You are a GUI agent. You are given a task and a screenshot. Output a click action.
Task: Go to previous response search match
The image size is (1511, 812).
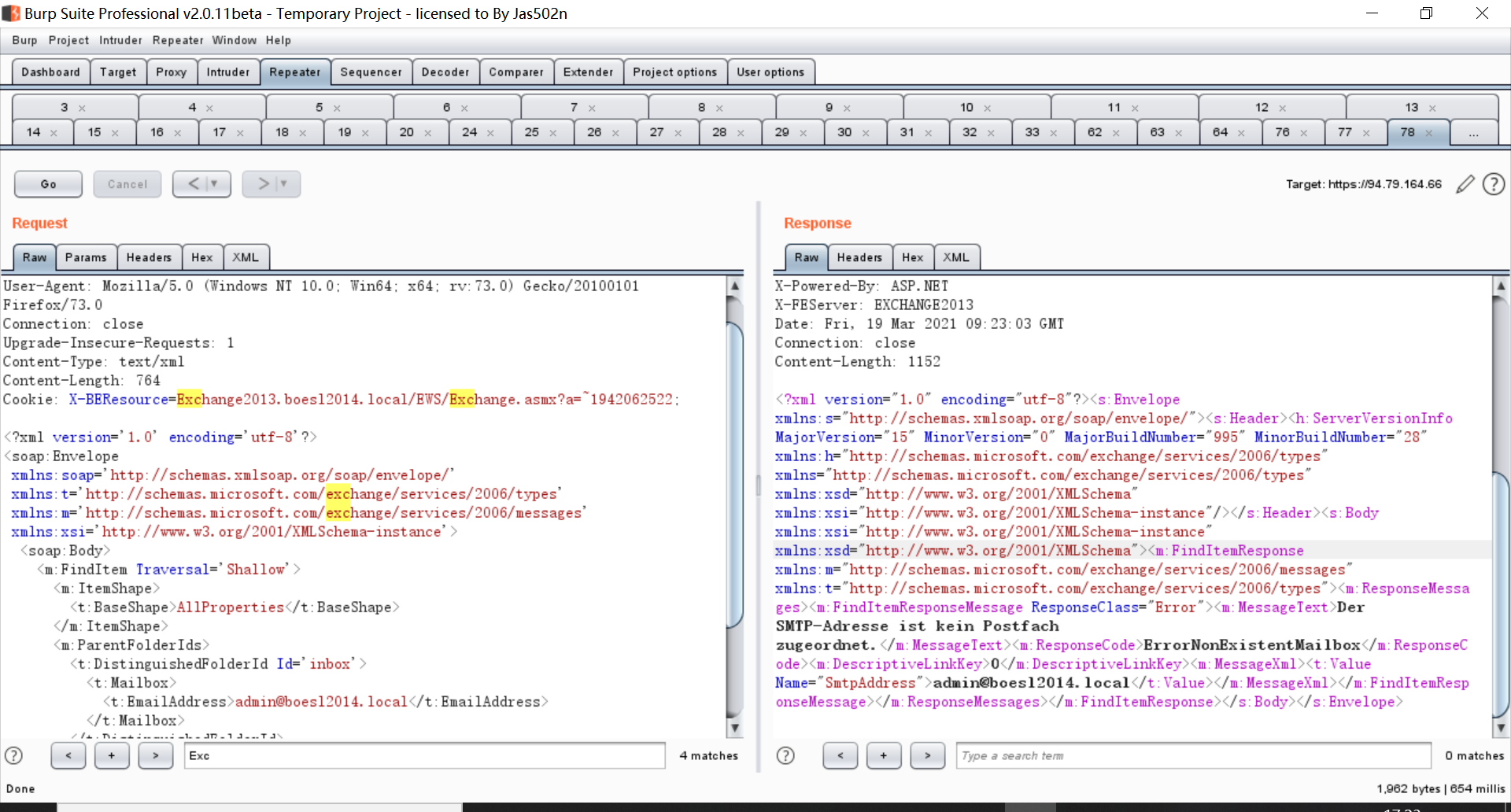click(x=840, y=755)
